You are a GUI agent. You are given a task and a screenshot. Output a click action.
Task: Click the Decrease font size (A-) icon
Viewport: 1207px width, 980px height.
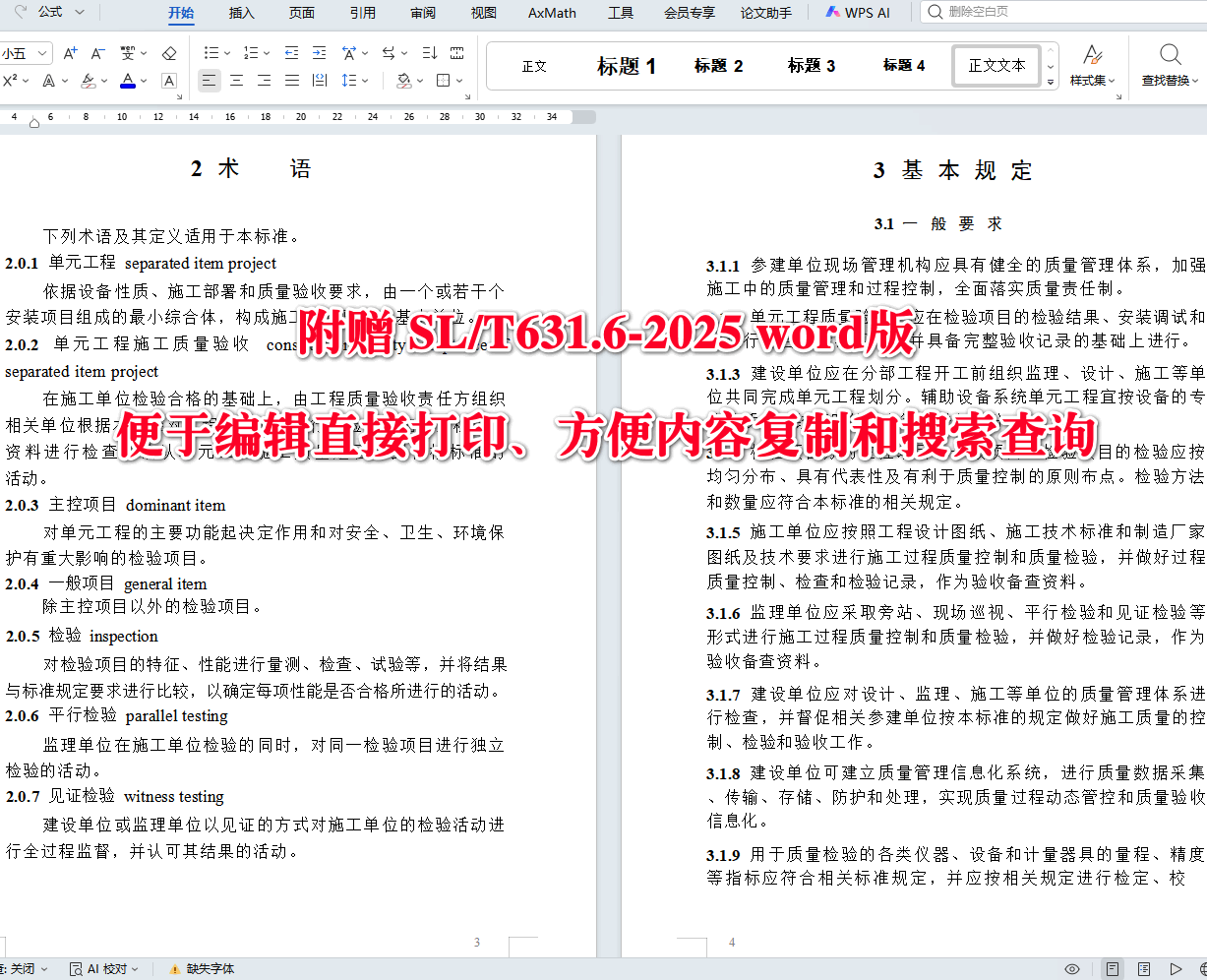97,53
